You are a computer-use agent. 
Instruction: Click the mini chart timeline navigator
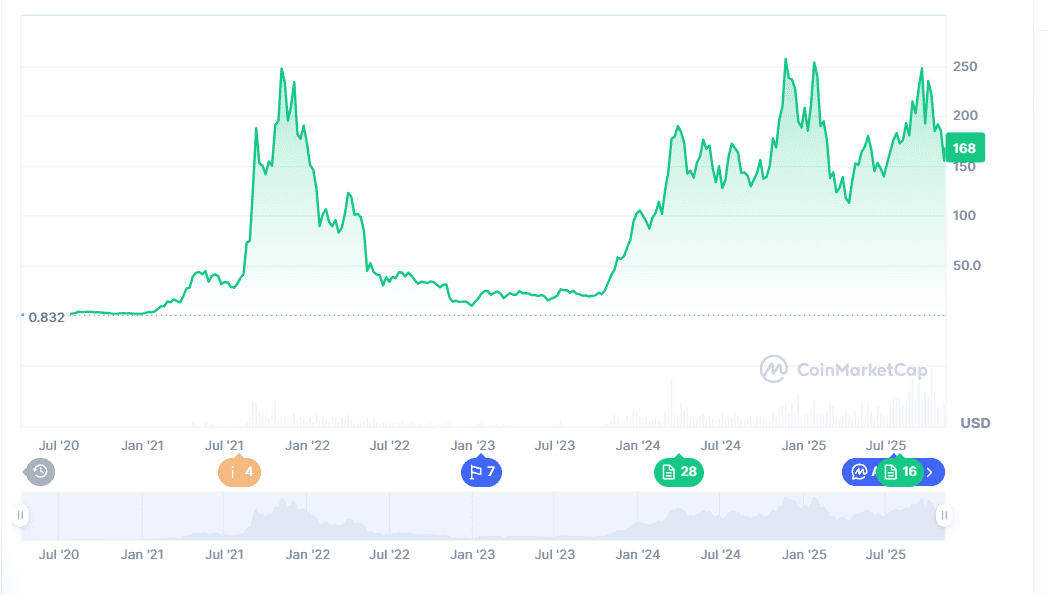(480, 515)
